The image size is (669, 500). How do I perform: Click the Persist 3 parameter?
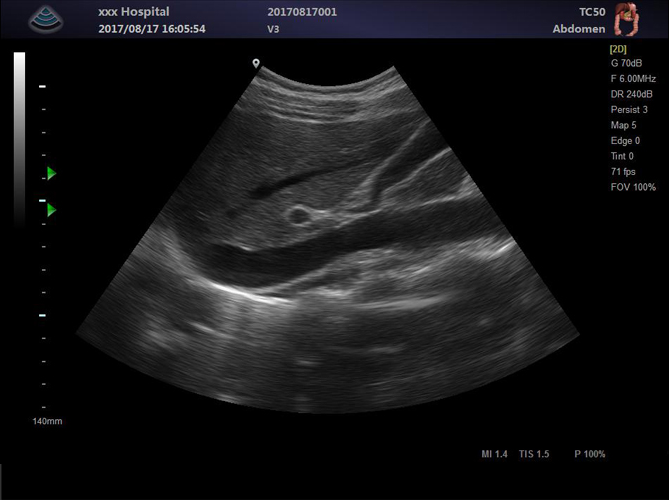[629, 110]
